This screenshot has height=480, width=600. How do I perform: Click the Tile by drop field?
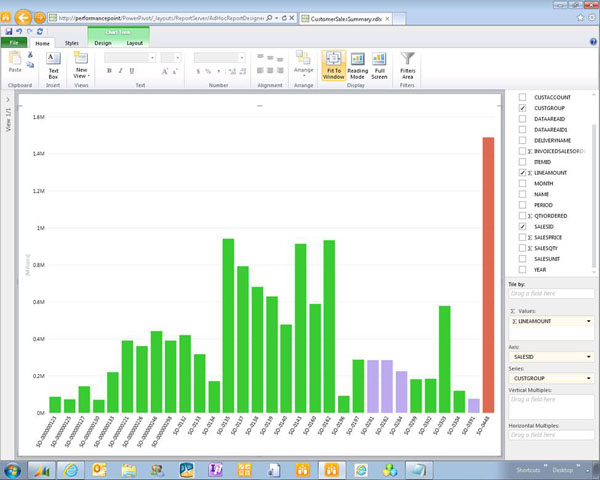[551, 294]
